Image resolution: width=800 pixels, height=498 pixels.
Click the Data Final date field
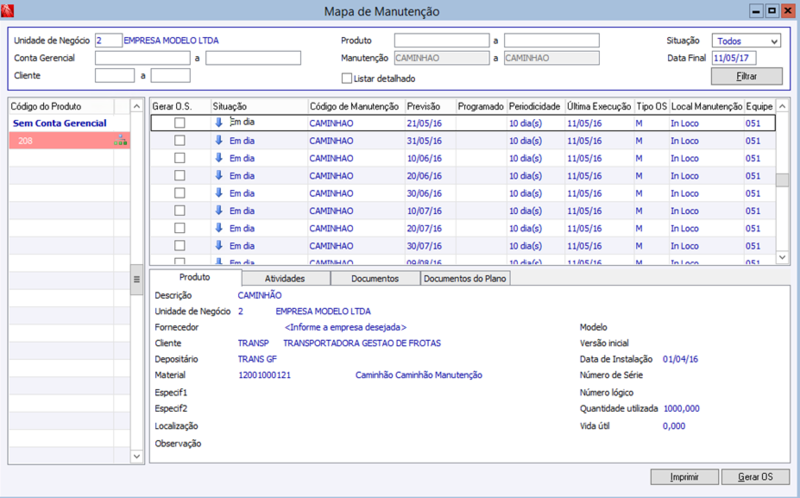[x=734, y=59]
